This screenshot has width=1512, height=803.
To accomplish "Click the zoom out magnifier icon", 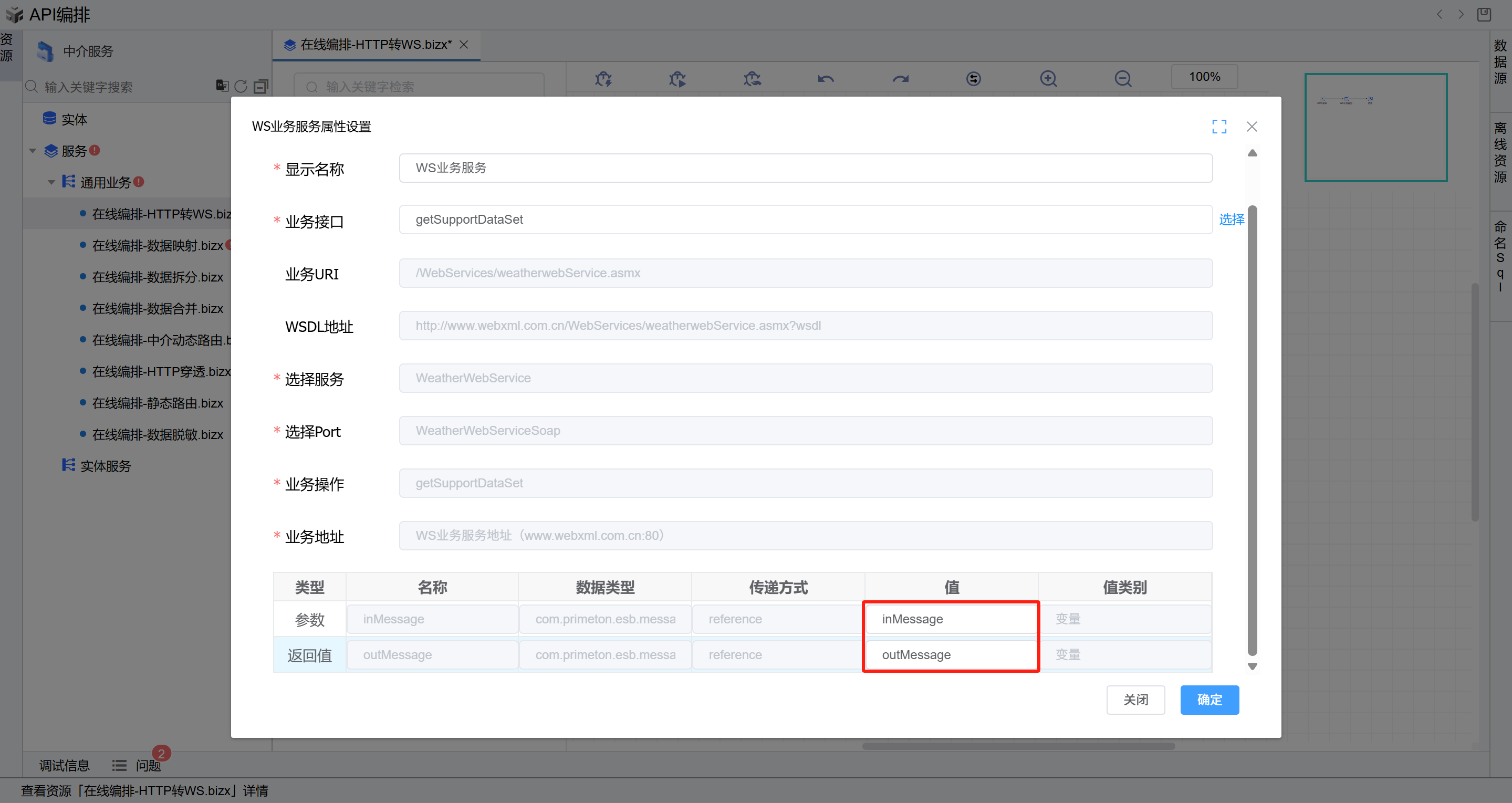I will tap(1122, 79).
